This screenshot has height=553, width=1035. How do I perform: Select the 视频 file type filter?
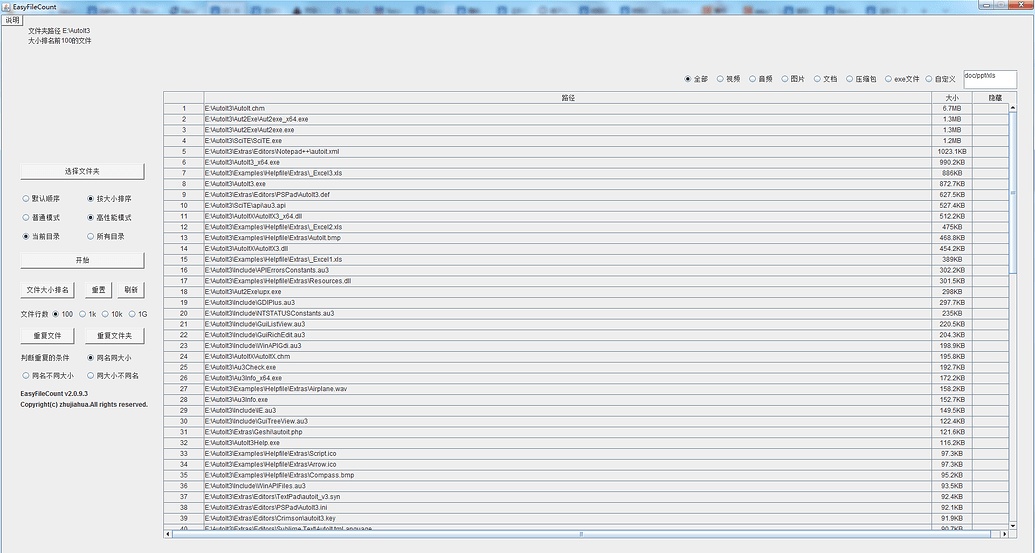(x=728, y=79)
